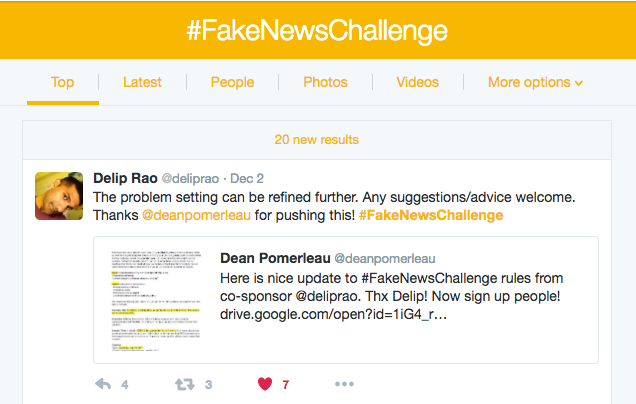This screenshot has height=404, width=636.
Task: Expand the More options dropdown
Action: [x=535, y=82]
